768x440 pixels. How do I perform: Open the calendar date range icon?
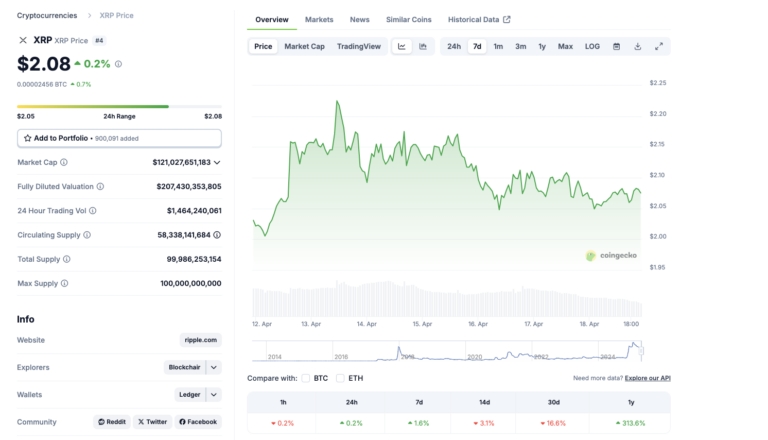tap(616, 47)
